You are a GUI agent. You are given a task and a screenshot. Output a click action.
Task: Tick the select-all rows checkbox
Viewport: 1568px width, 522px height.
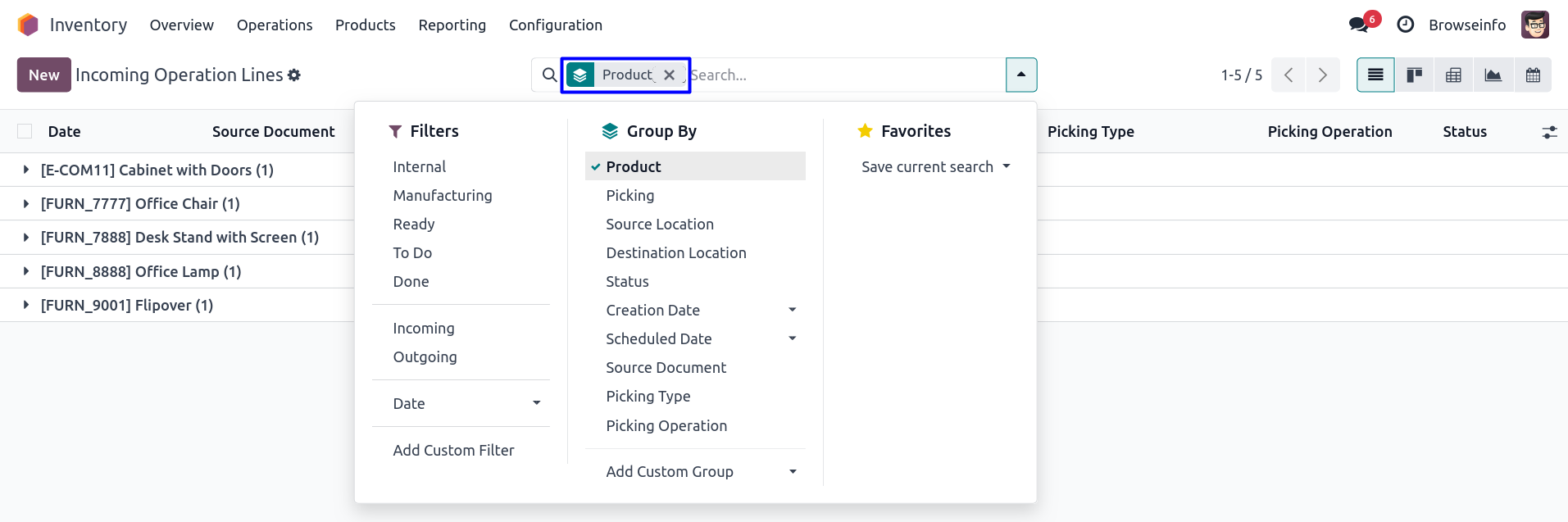tap(25, 132)
